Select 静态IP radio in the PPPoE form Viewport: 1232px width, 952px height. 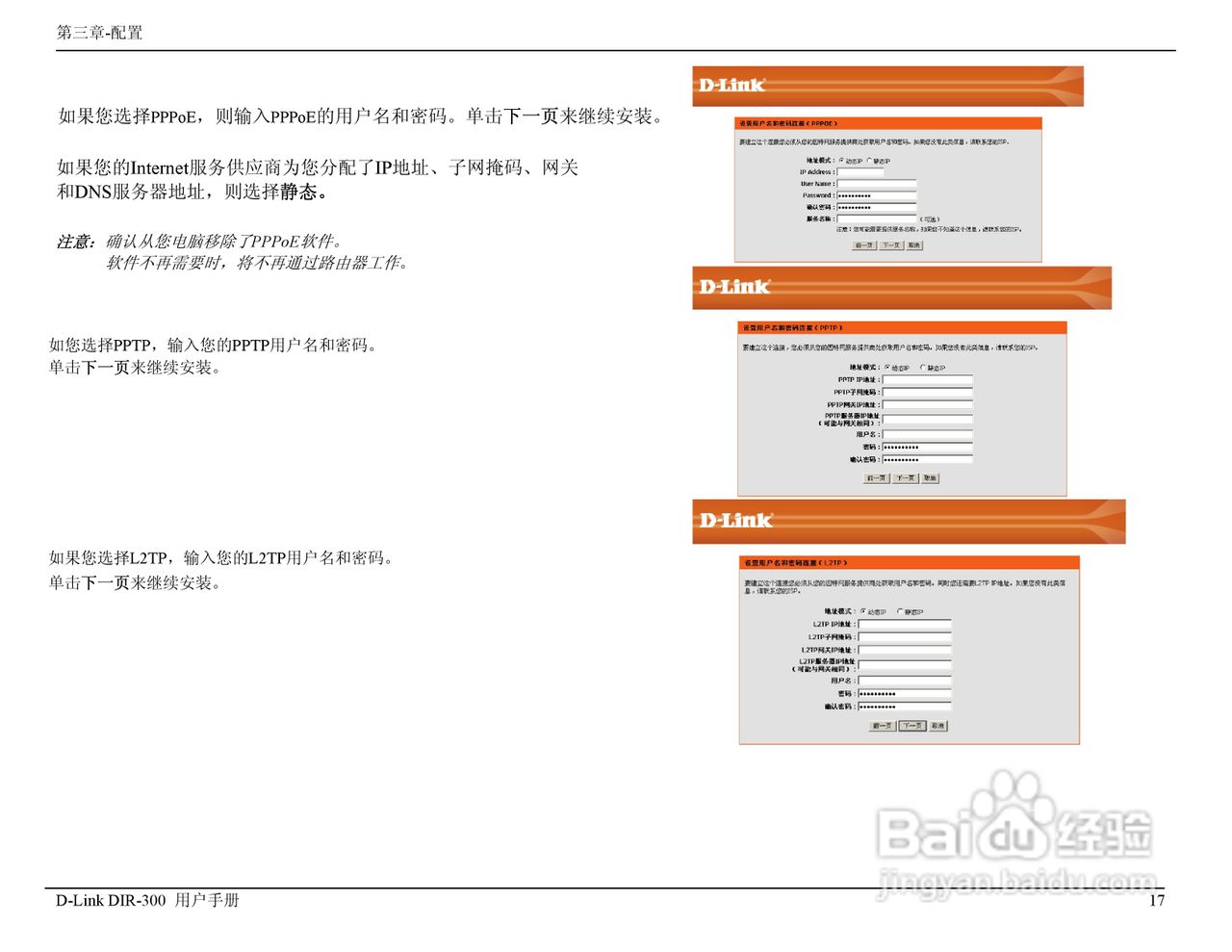click(x=869, y=160)
